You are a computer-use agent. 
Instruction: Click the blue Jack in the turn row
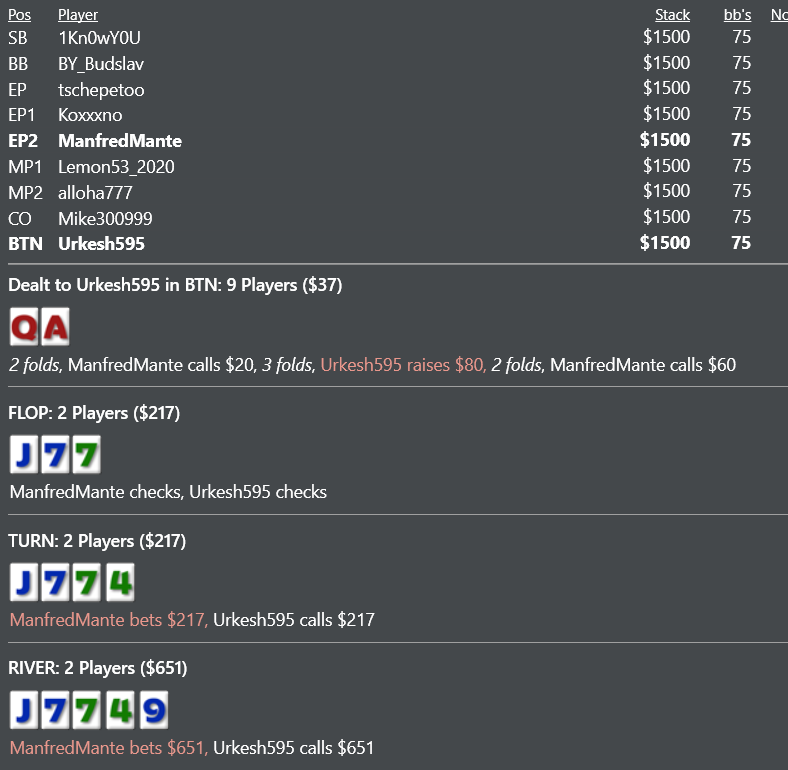click(24, 582)
